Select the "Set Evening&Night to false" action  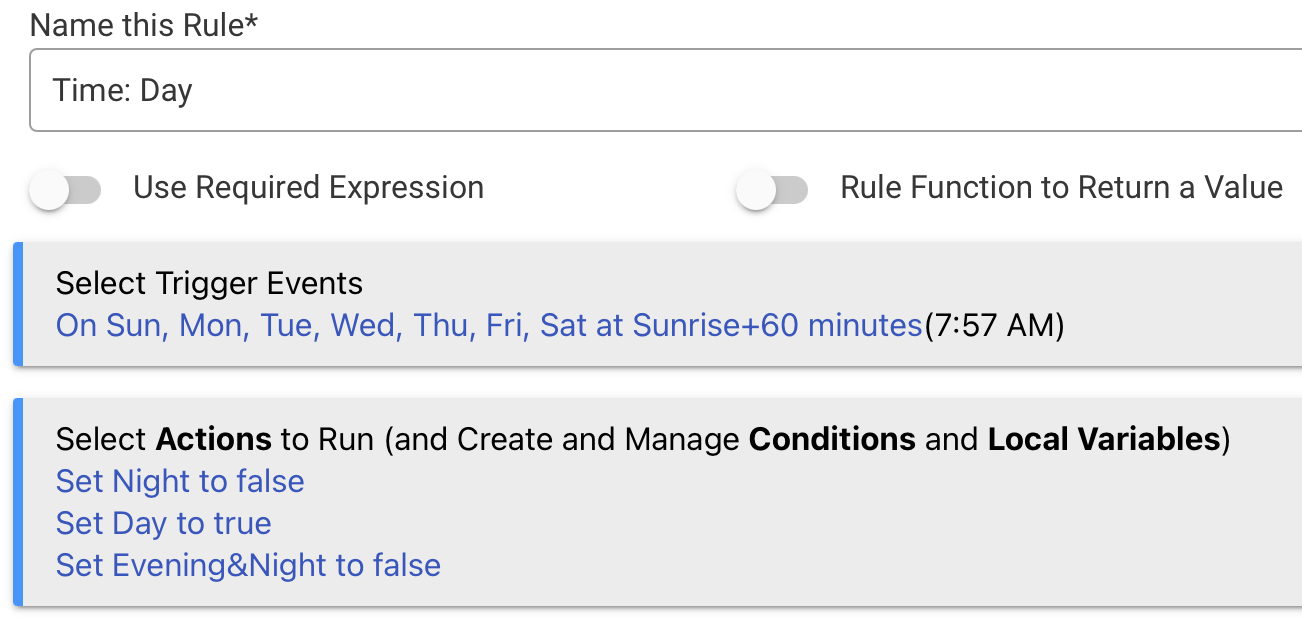click(x=248, y=566)
